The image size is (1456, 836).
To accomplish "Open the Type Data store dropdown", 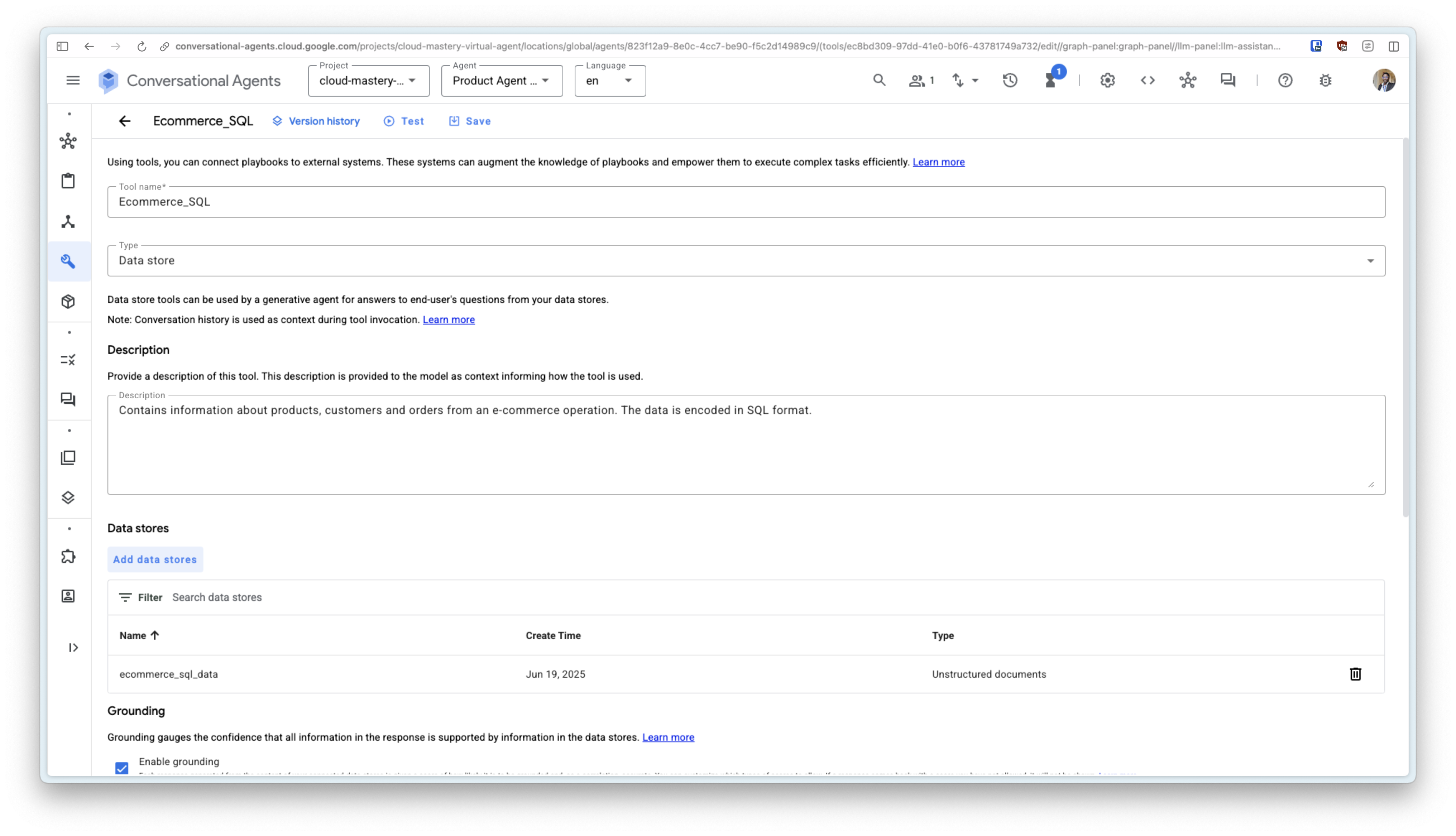I will tap(746, 261).
